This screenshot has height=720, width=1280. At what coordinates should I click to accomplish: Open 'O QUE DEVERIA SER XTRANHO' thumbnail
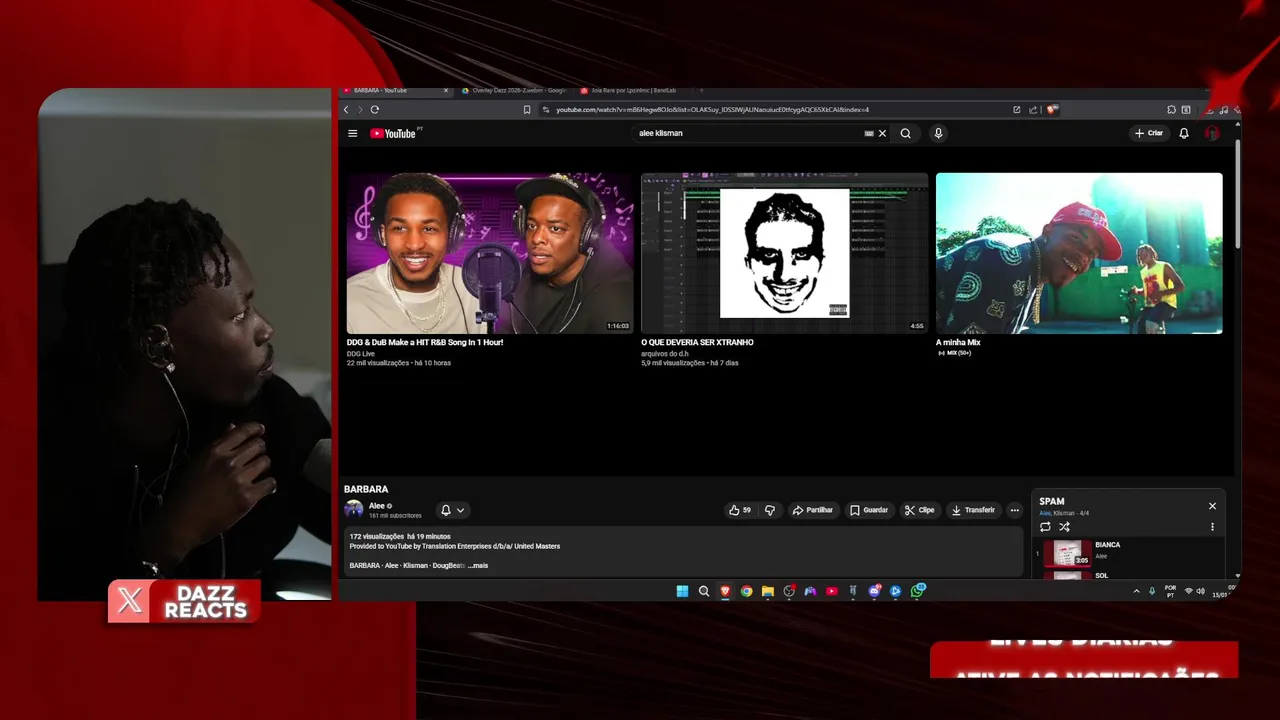(784, 253)
